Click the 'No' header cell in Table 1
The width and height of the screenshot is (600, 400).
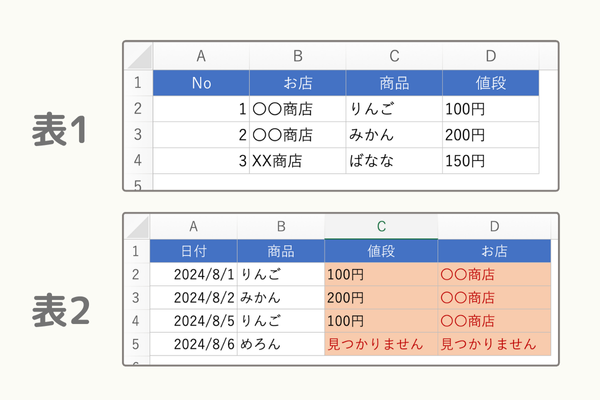pos(201,83)
